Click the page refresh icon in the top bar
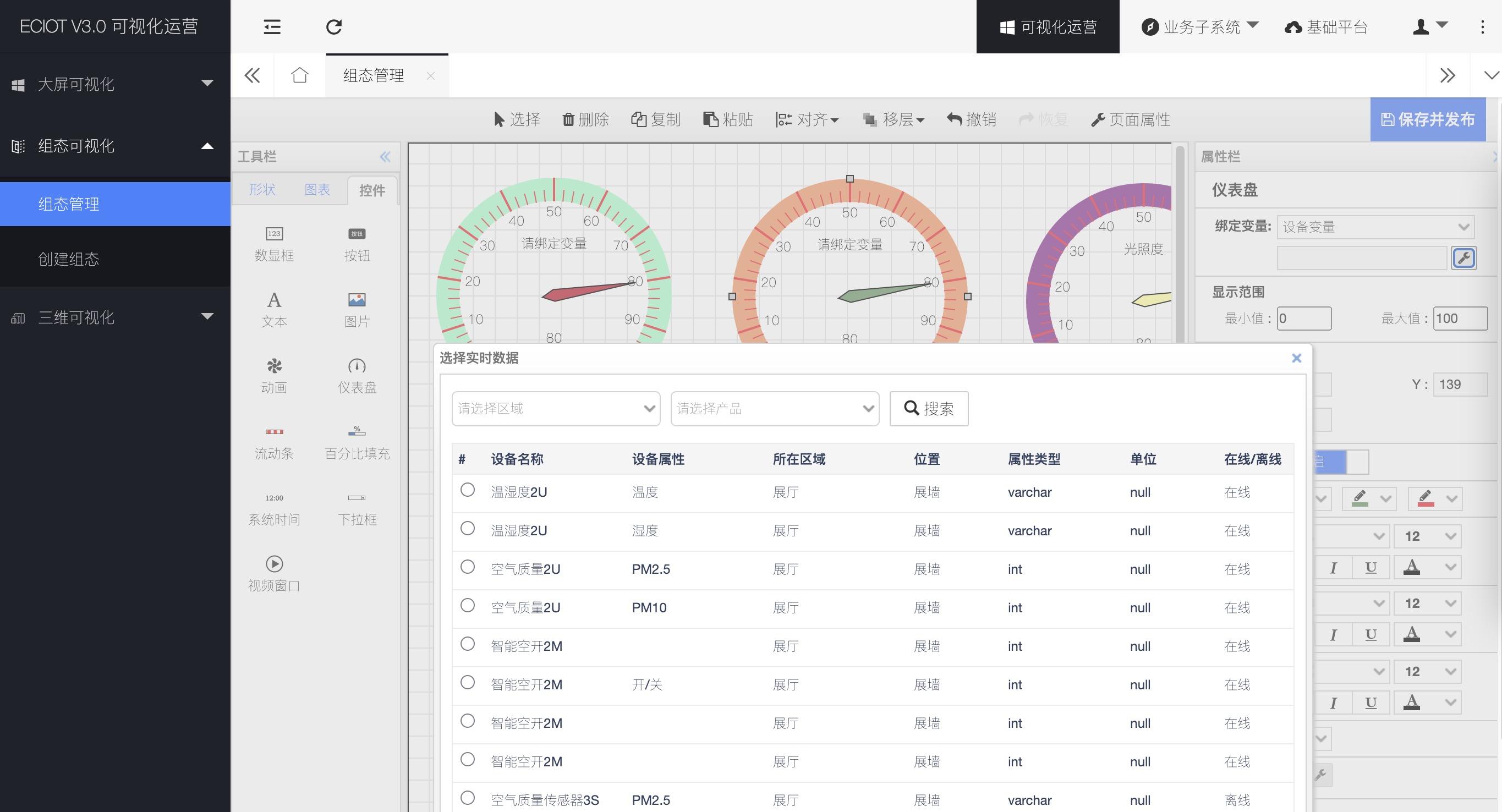The image size is (1502, 812). coord(333,27)
